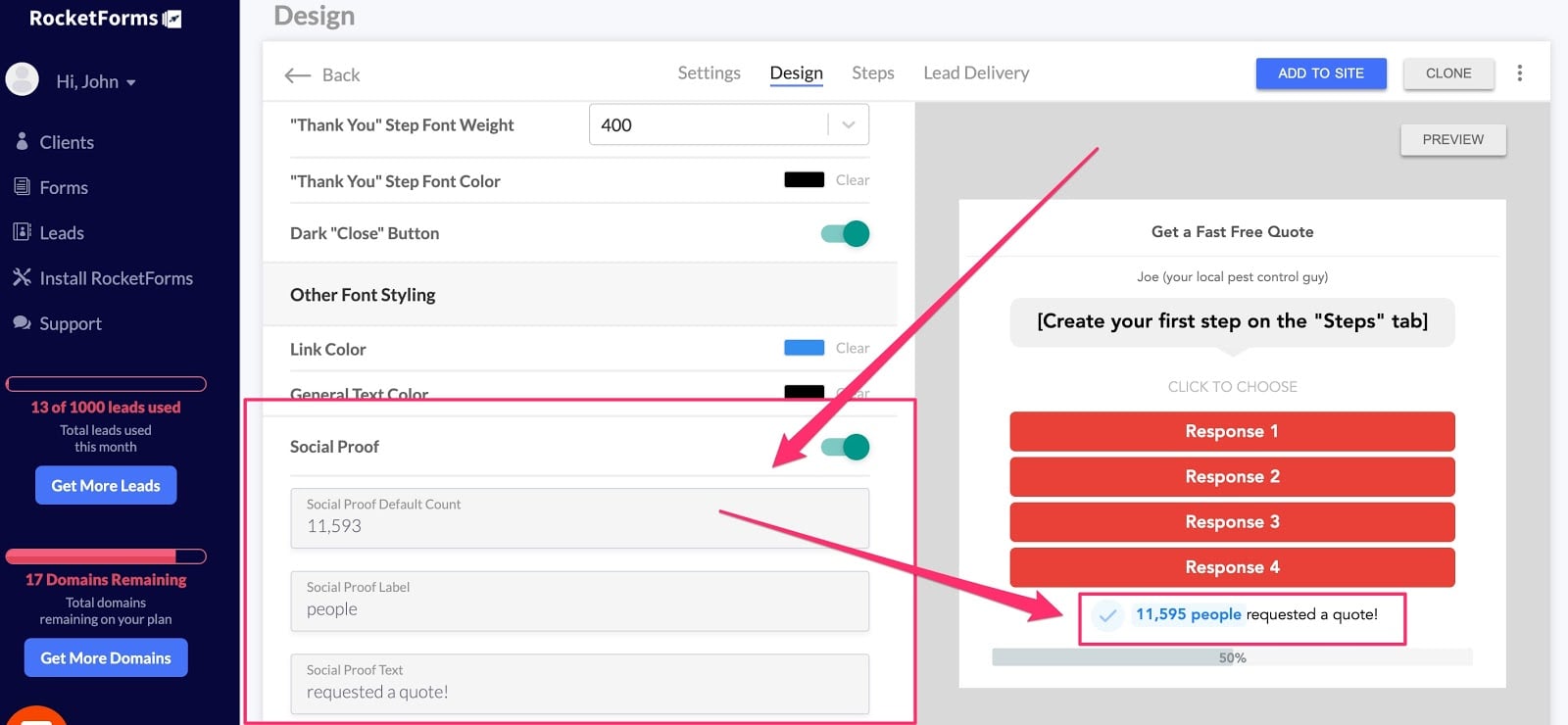Click the domains remaining progress bar
The width and height of the screenshot is (1568, 725).
(106, 556)
